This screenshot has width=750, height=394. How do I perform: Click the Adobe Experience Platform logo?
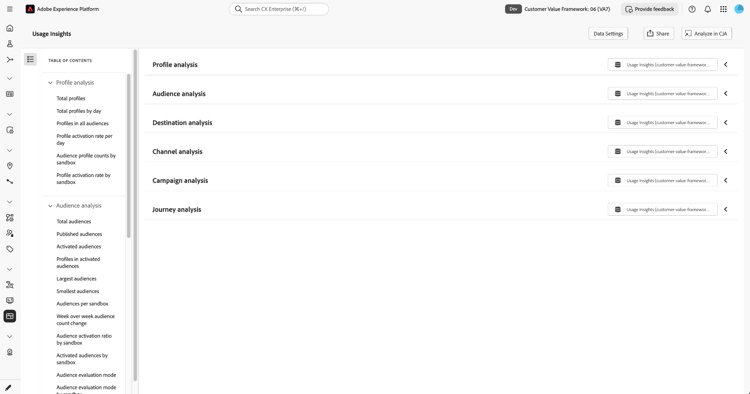(30, 9)
